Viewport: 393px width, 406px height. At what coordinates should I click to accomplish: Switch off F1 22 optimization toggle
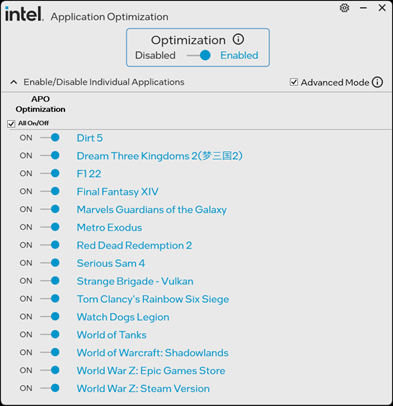click(x=50, y=173)
